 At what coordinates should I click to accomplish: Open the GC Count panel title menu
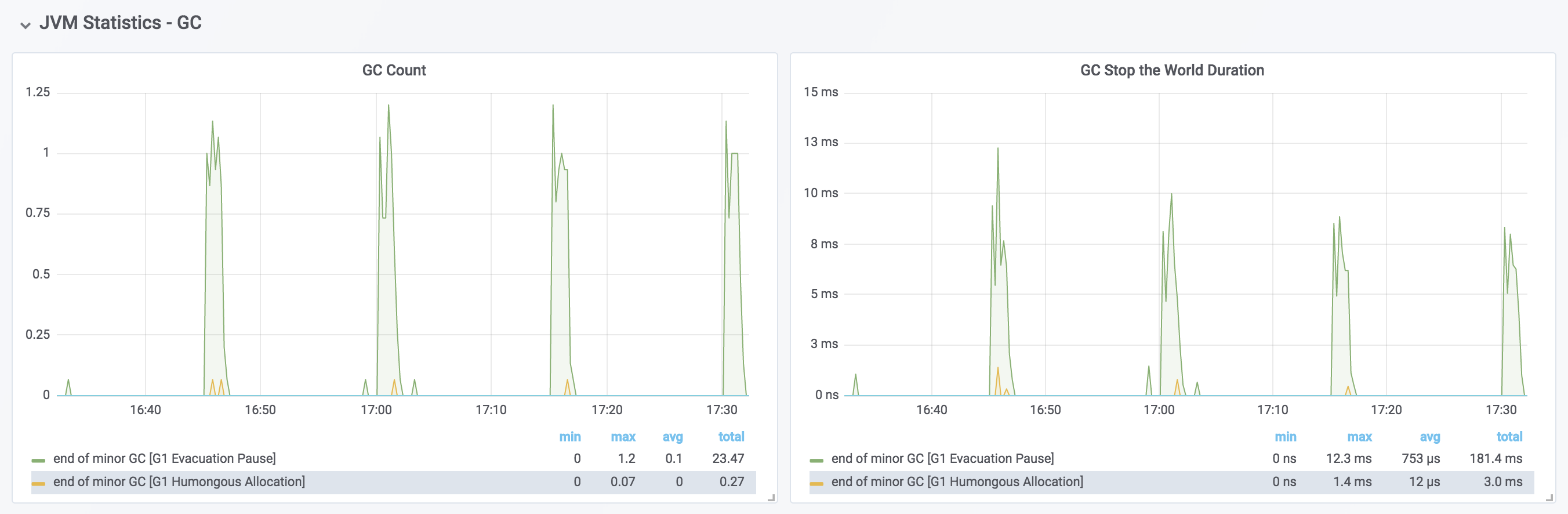coord(394,70)
